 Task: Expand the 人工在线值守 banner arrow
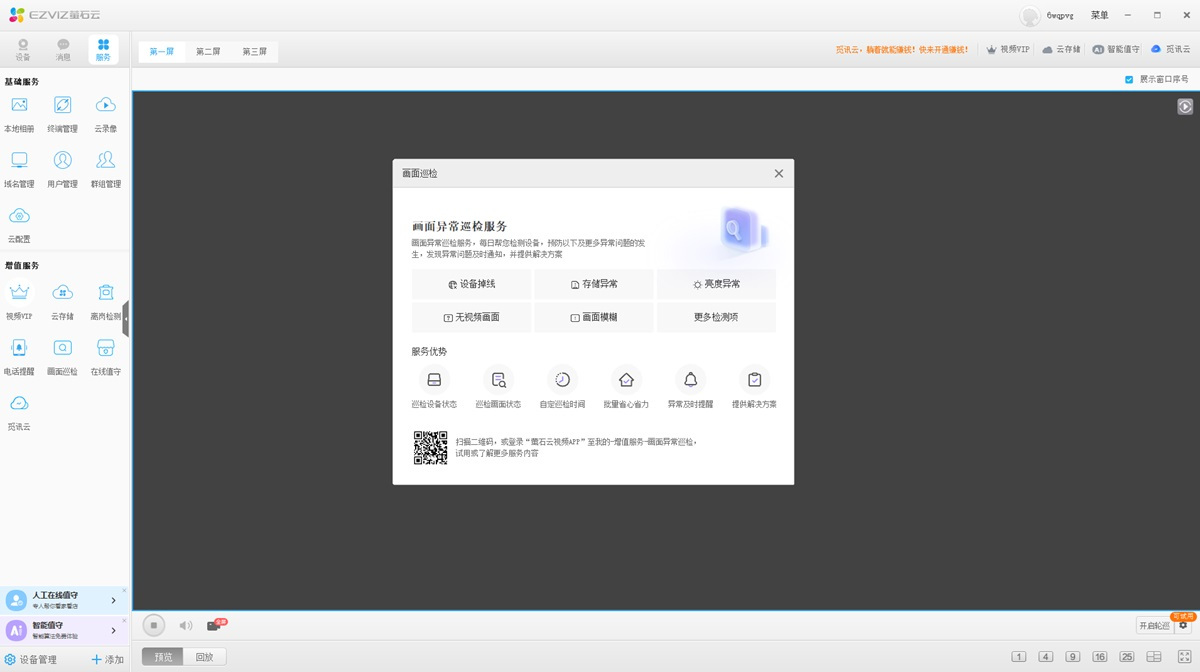(113, 600)
